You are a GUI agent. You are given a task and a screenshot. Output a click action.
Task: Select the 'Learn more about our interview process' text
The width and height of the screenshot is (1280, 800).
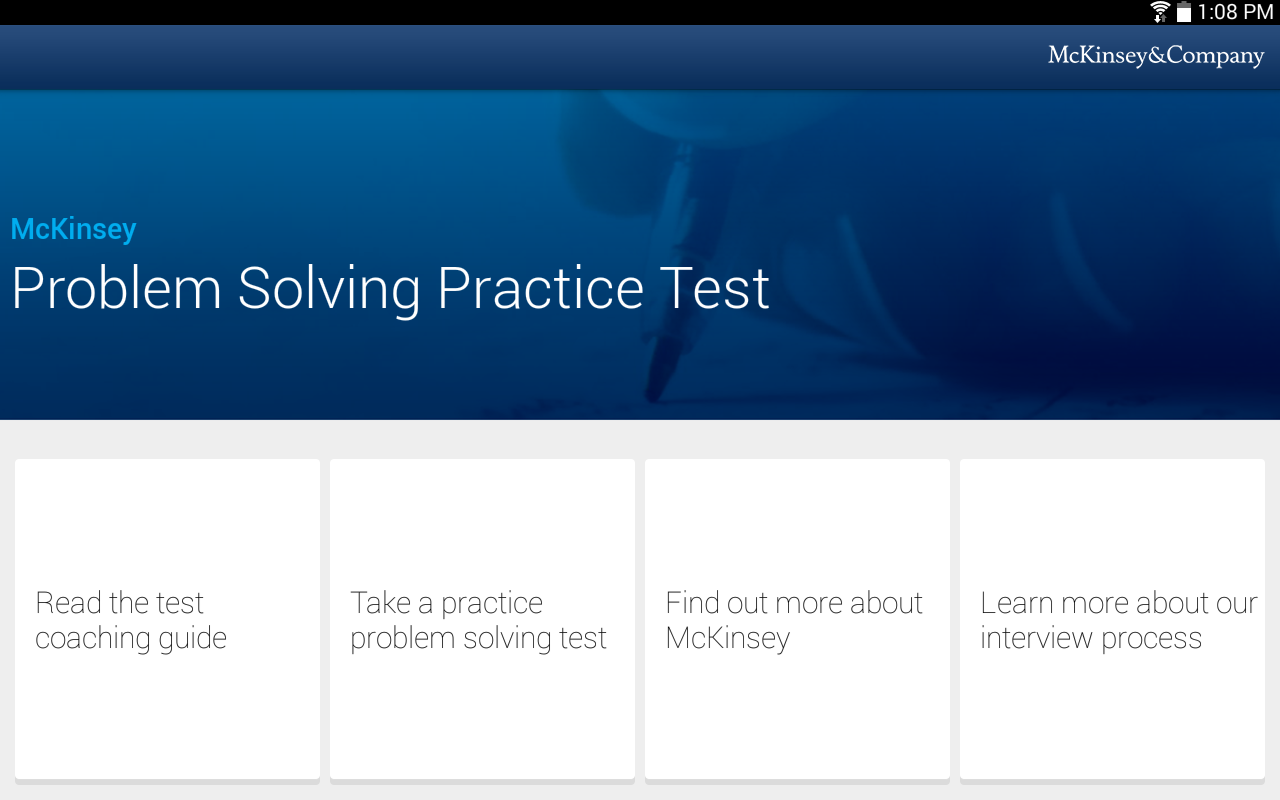[x=1119, y=620]
